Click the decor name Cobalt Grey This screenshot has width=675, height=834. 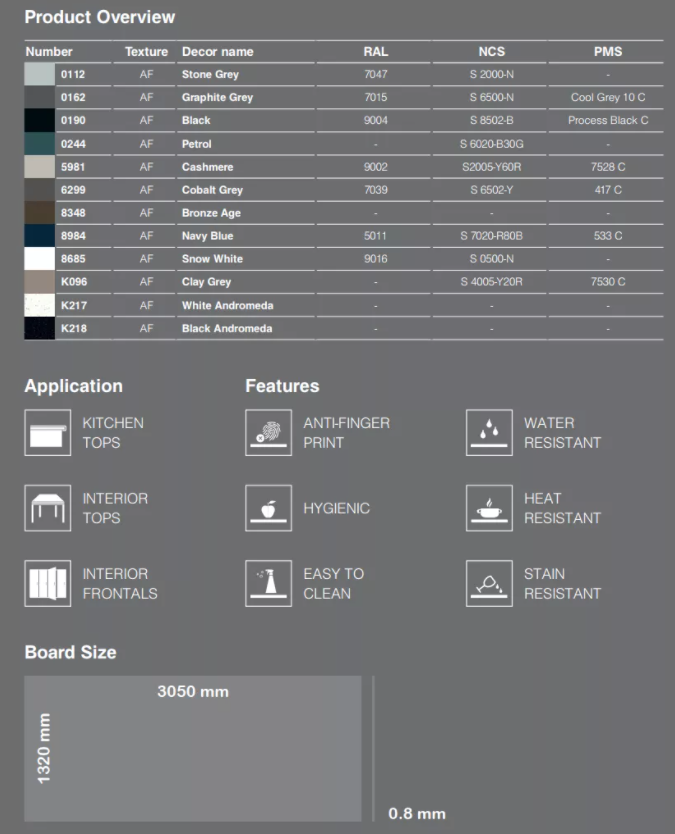(212, 190)
